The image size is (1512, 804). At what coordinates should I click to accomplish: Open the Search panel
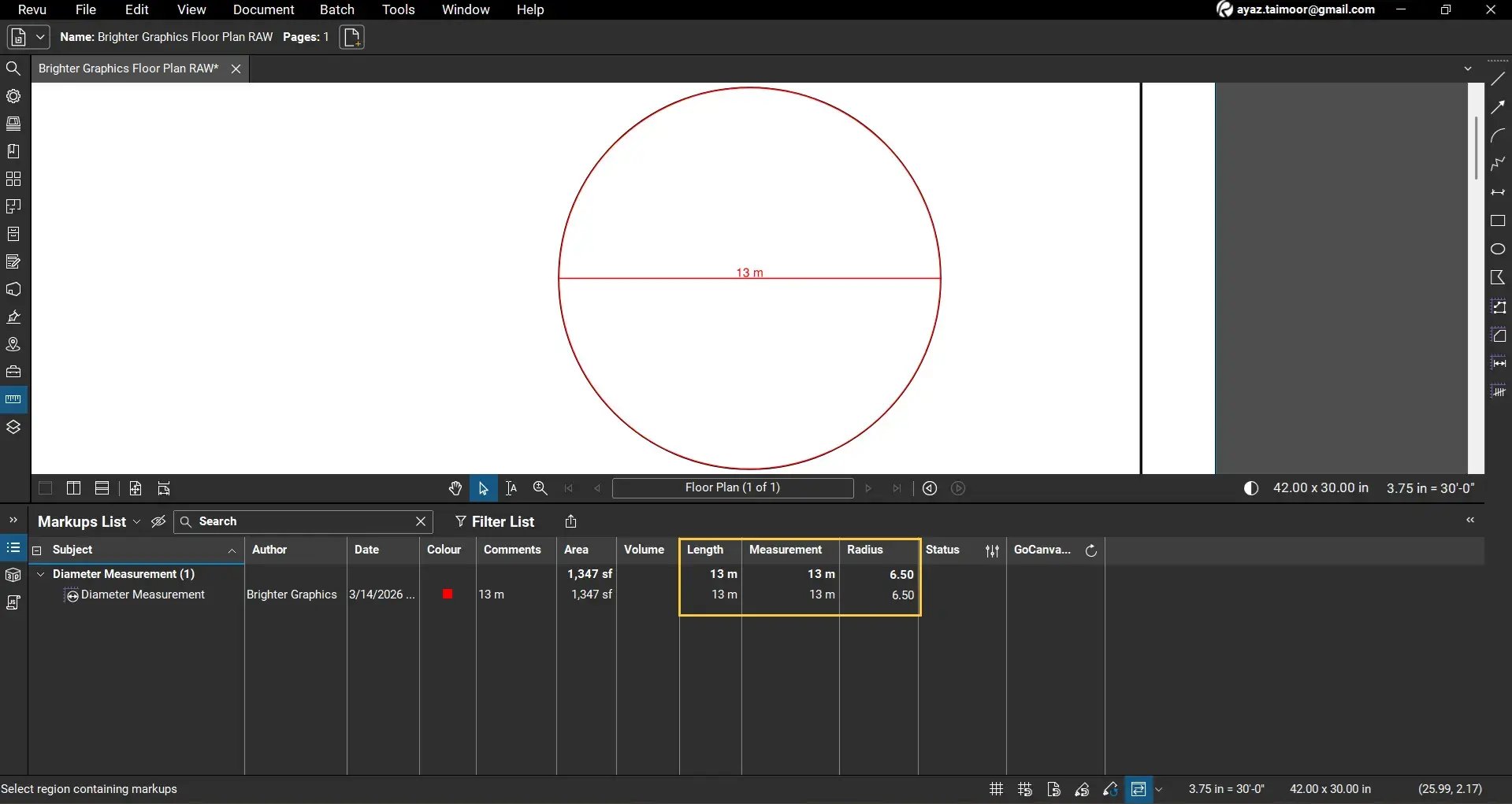[x=13, y=68]
